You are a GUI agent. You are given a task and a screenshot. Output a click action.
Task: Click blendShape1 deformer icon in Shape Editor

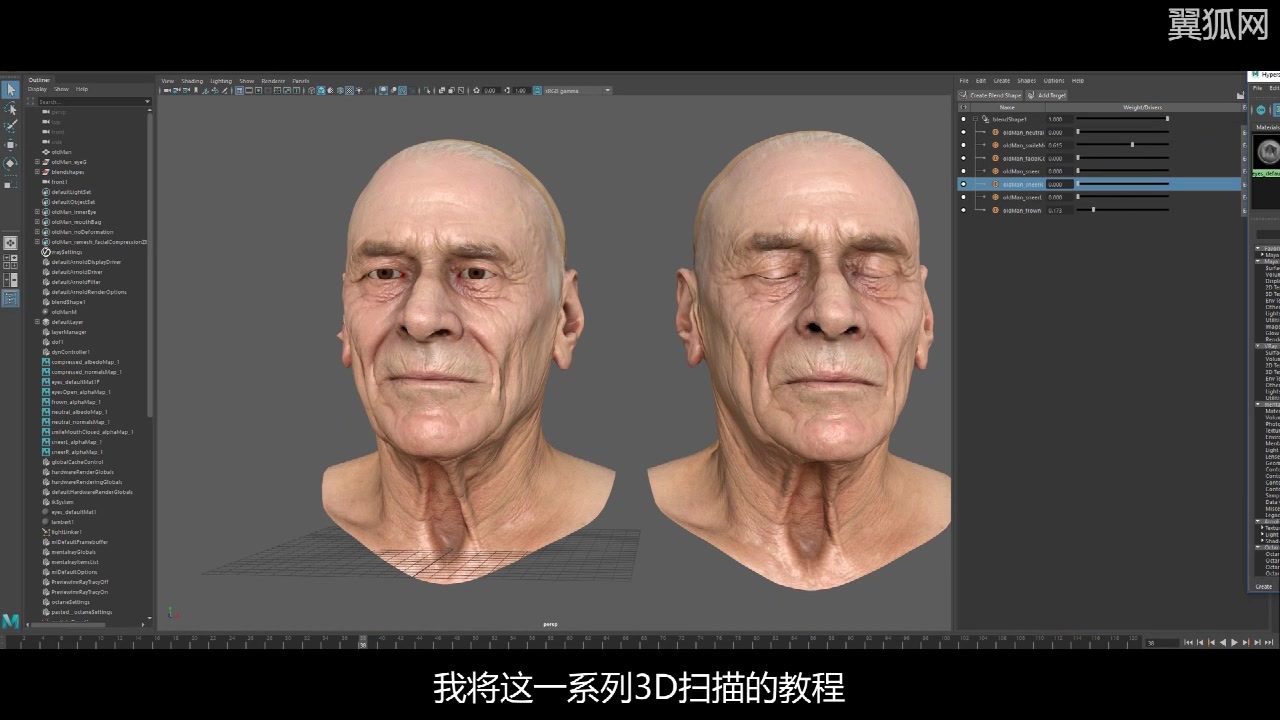(985, 119)
